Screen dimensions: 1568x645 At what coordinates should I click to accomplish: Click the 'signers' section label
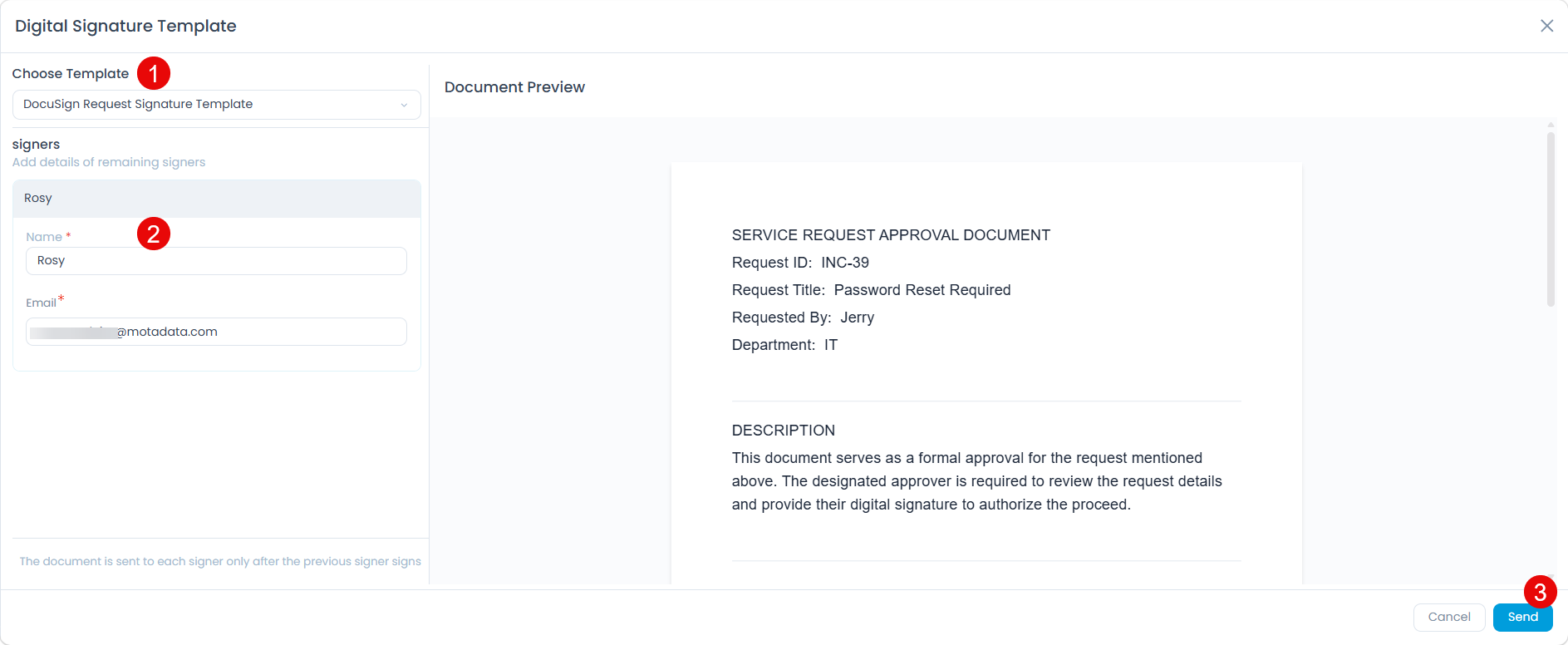pyautogui.click(x=36, y=145)
